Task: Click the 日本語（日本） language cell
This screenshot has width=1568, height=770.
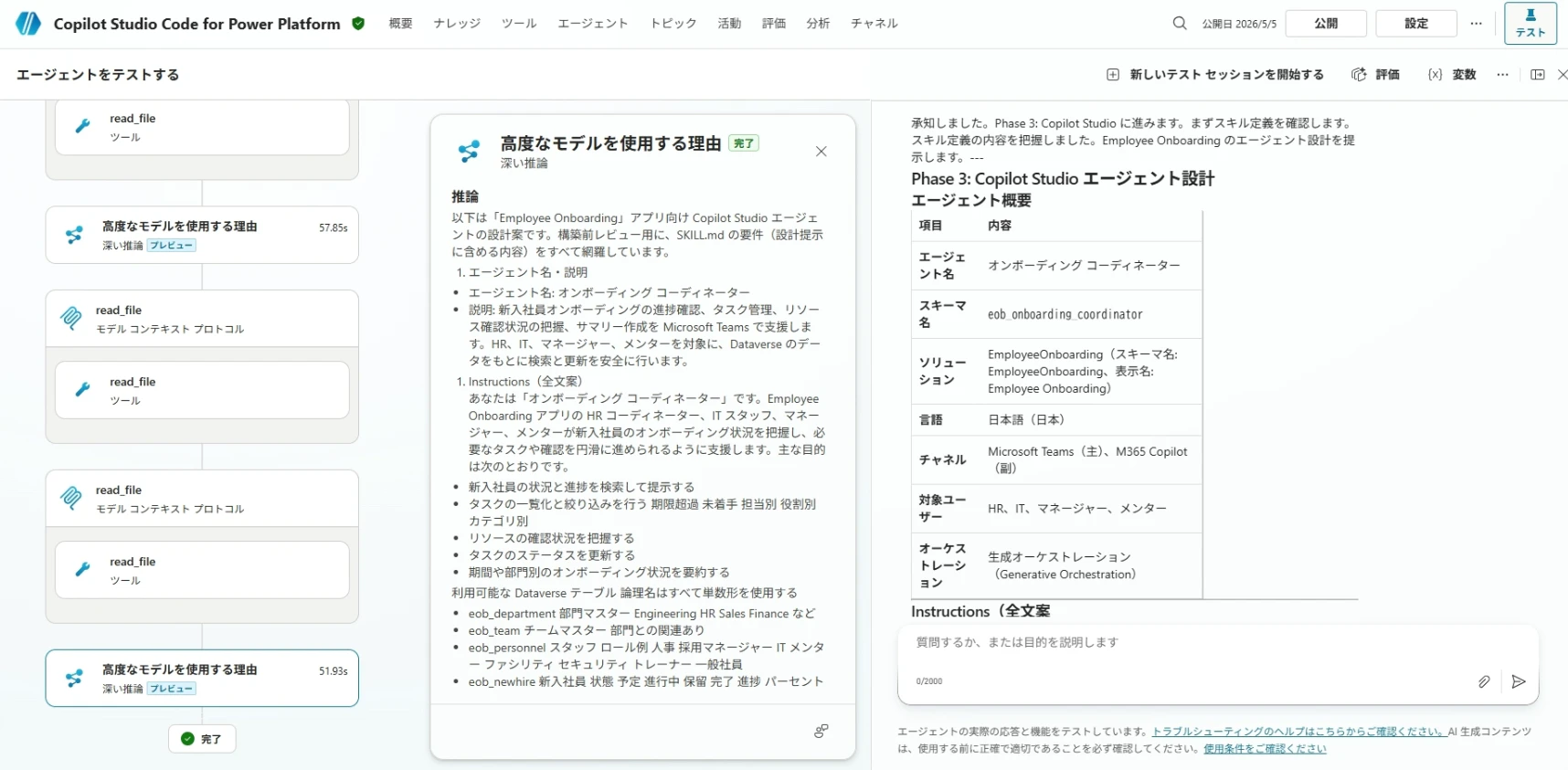Action: coord(1026,420)
